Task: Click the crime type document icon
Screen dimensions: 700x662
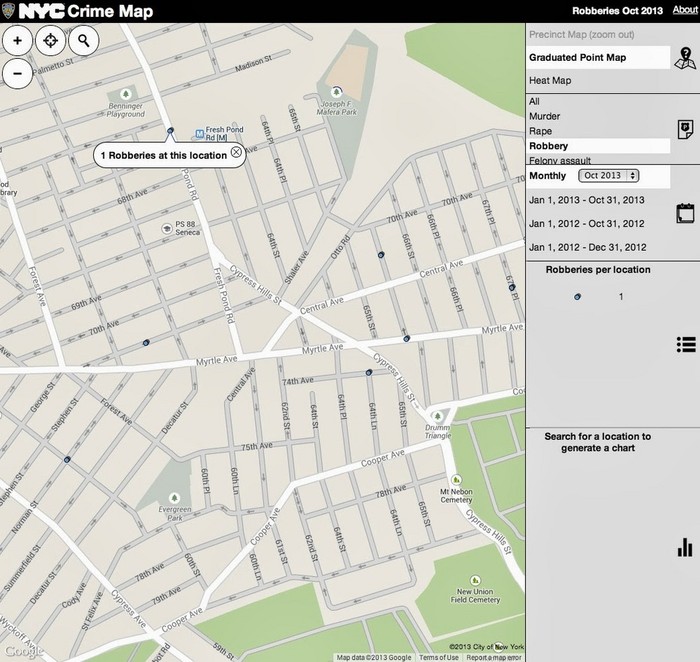Action: [685, 129]
